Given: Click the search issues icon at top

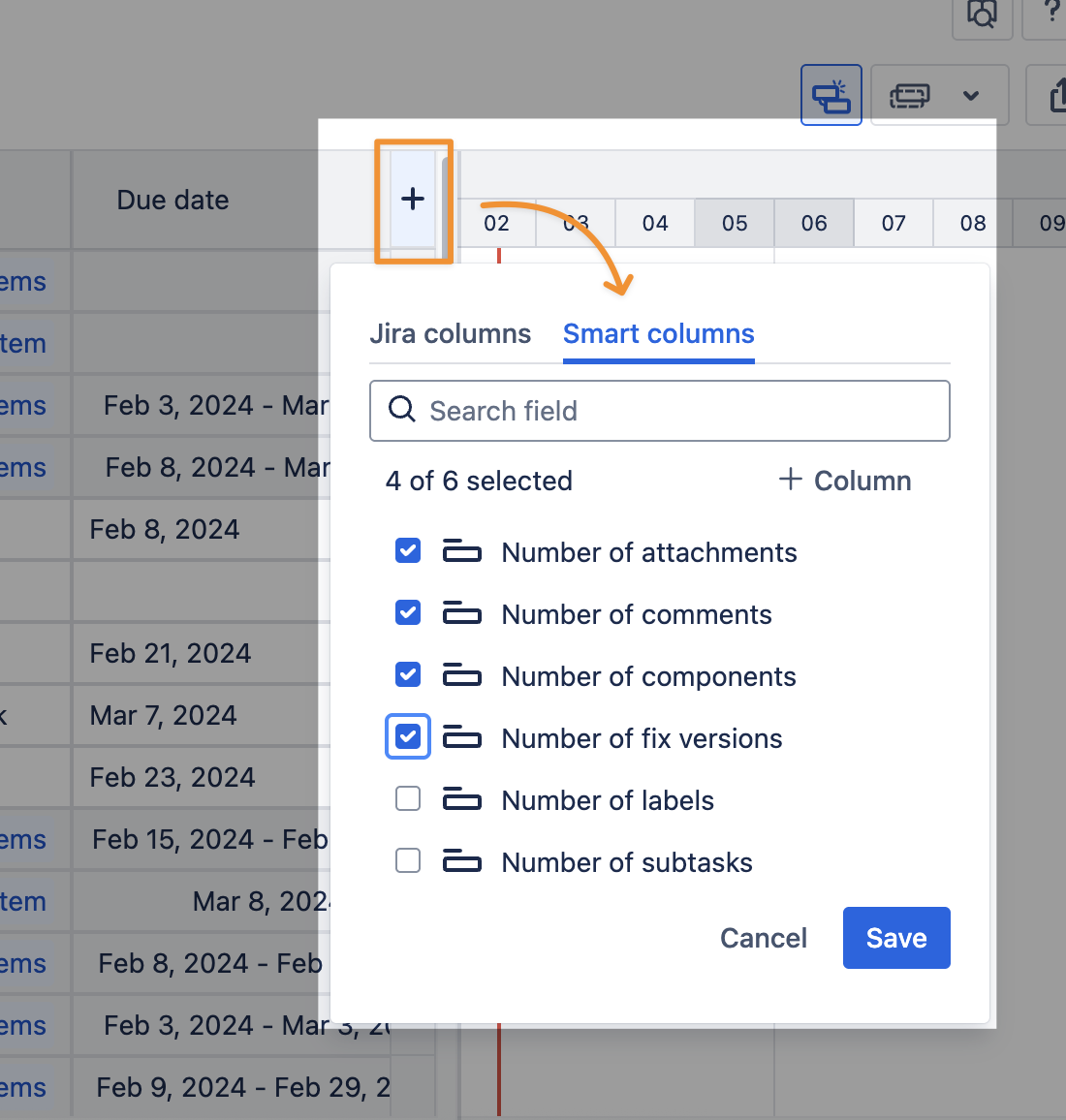Looking at the screenshot, I should click(x=982, y=15).
